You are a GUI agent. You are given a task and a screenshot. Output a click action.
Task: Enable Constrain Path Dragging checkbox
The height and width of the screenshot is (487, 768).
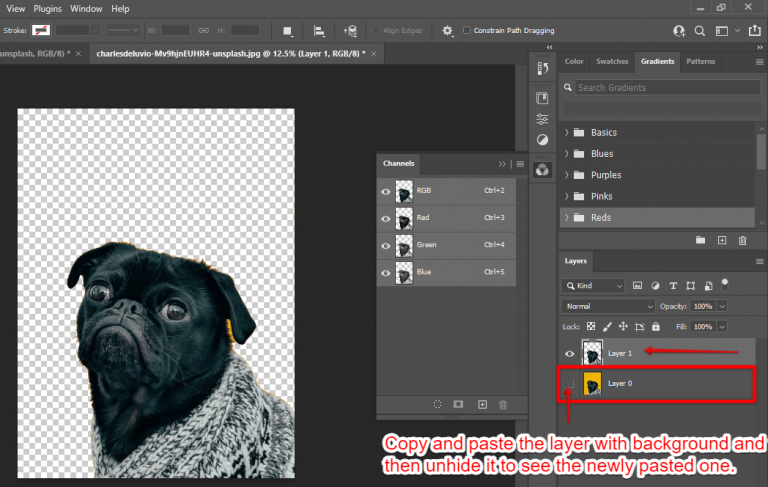467,31
